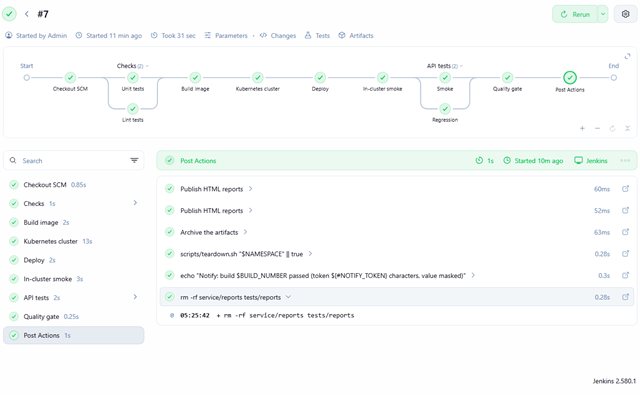
Task: Expand API tests chevron in sidebar
Action: coord(135,297)
